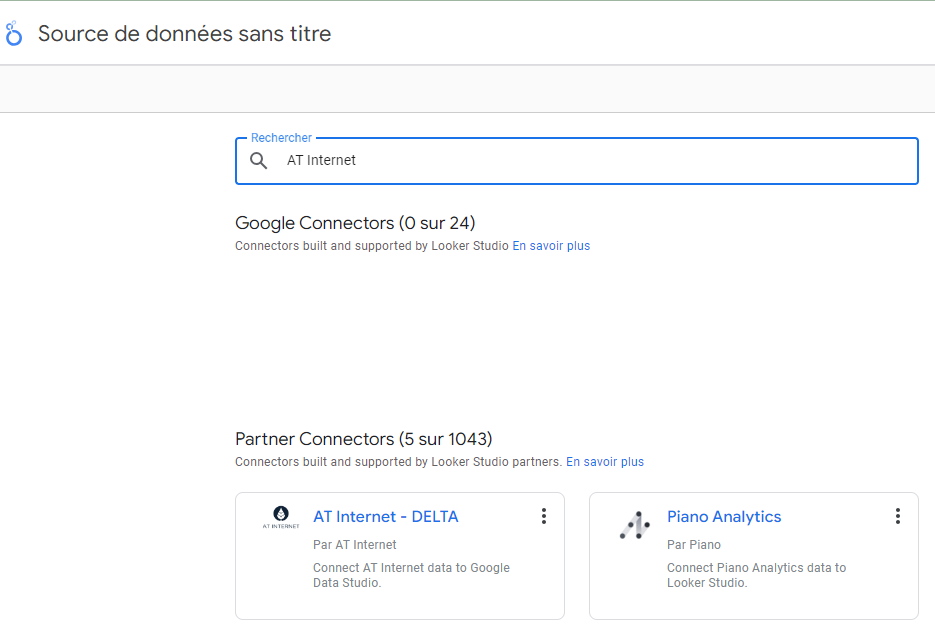This screenshot has height=629, width=935.
Task: Open 'En savoir plus' for Google Connectors
Action: coord(551,246)
